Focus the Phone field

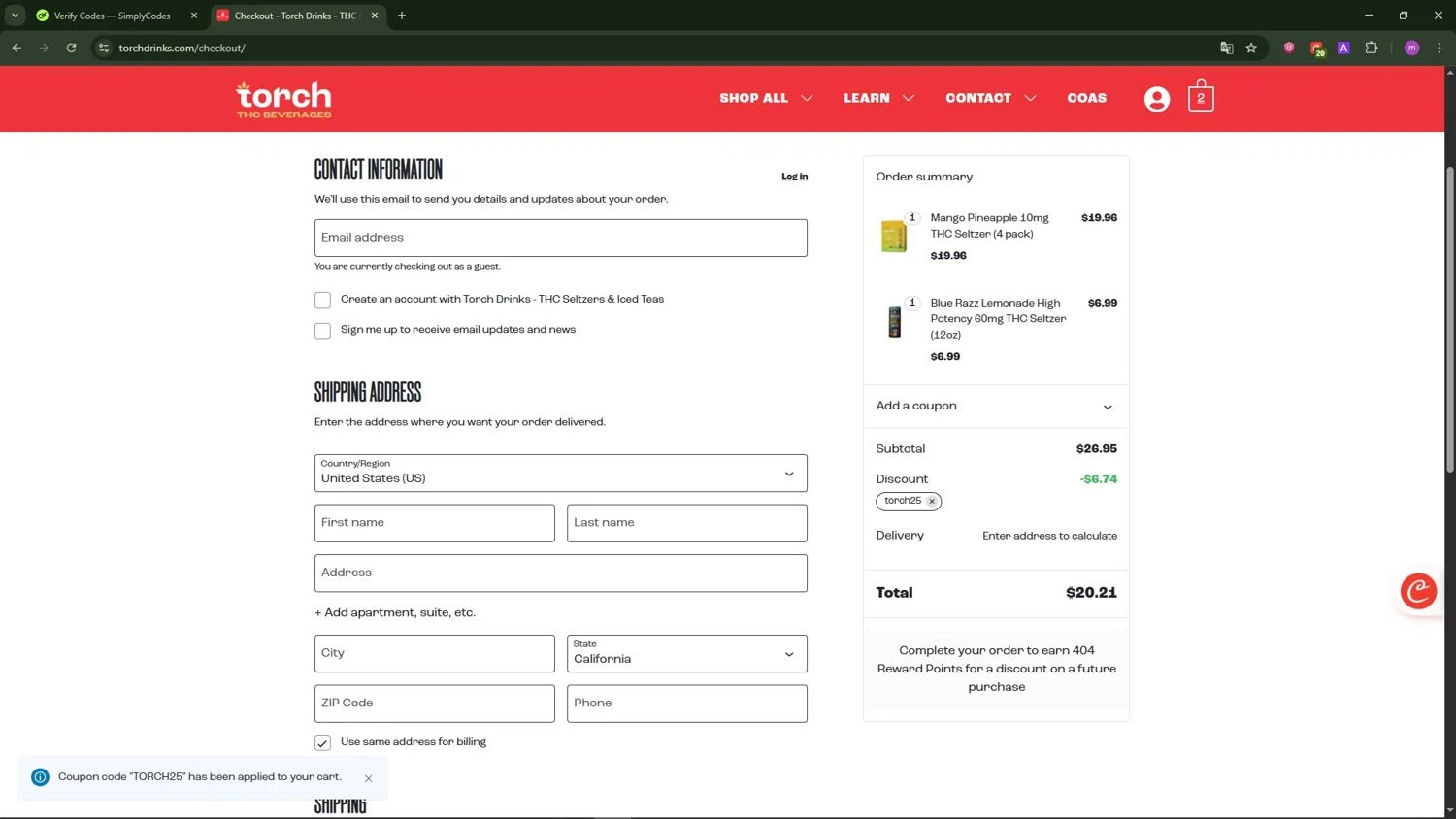coord(687,704)
